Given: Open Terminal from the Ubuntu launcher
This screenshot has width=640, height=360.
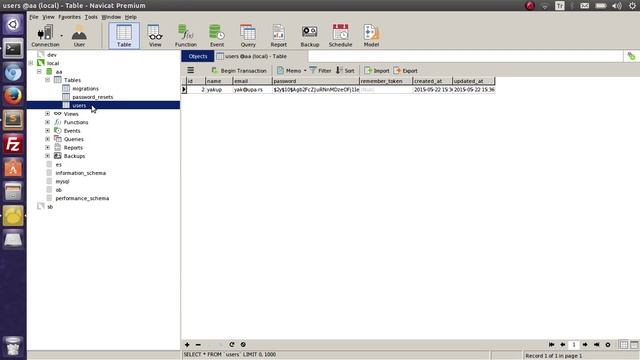Looking at the screenshot, I should [x=13, y=49].
